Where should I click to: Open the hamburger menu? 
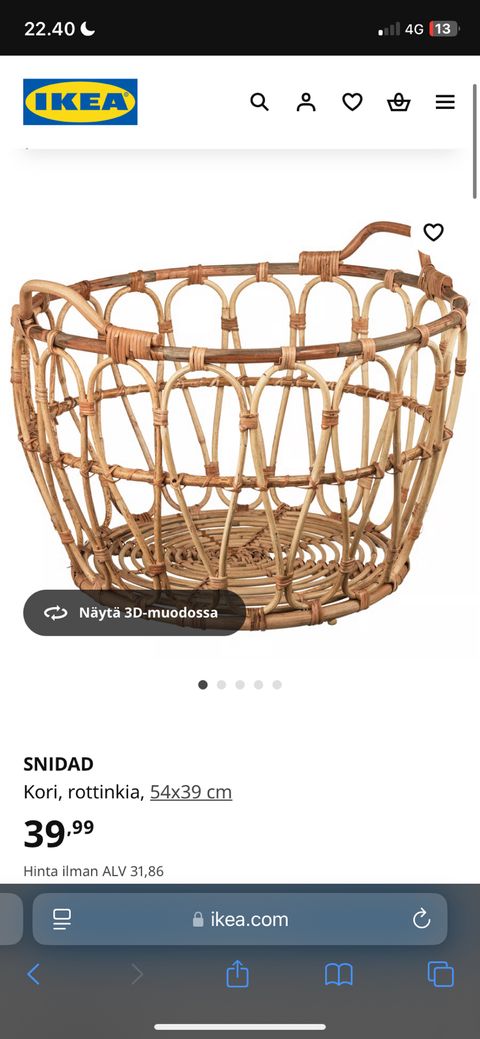tap(445, 101)
